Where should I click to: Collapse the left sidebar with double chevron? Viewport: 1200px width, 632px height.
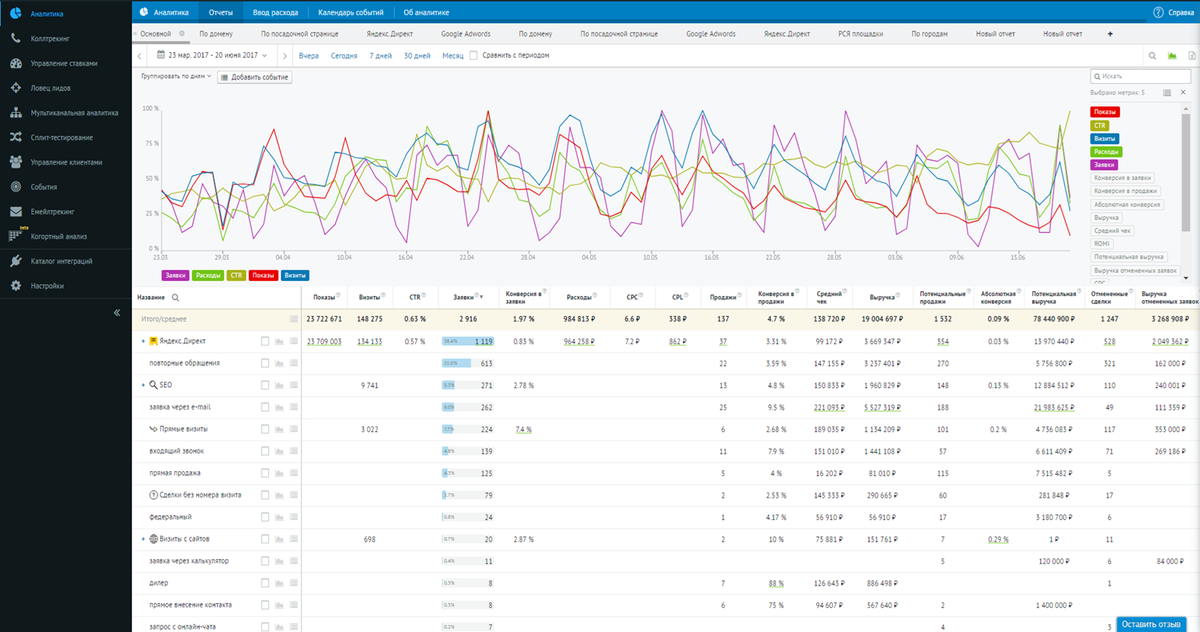tap(117, 311)
